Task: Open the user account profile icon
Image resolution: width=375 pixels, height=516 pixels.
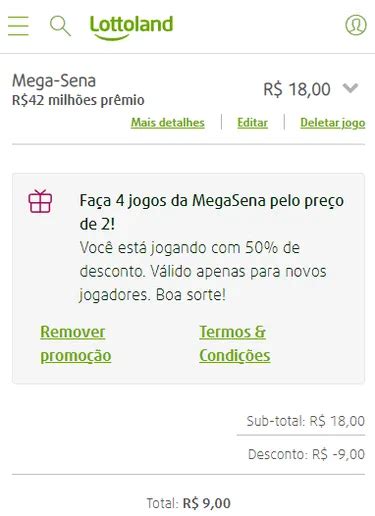Action: (356, 25)
